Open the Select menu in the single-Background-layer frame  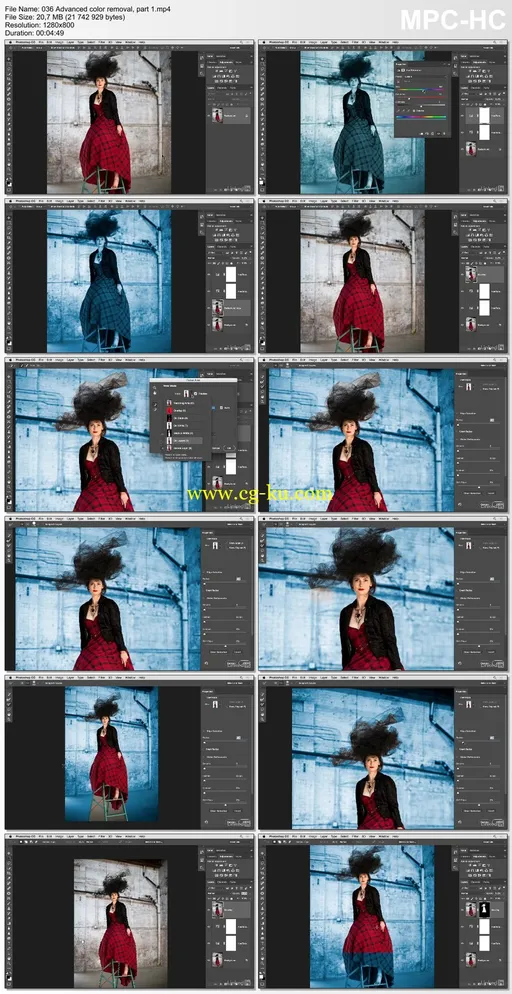91,42
